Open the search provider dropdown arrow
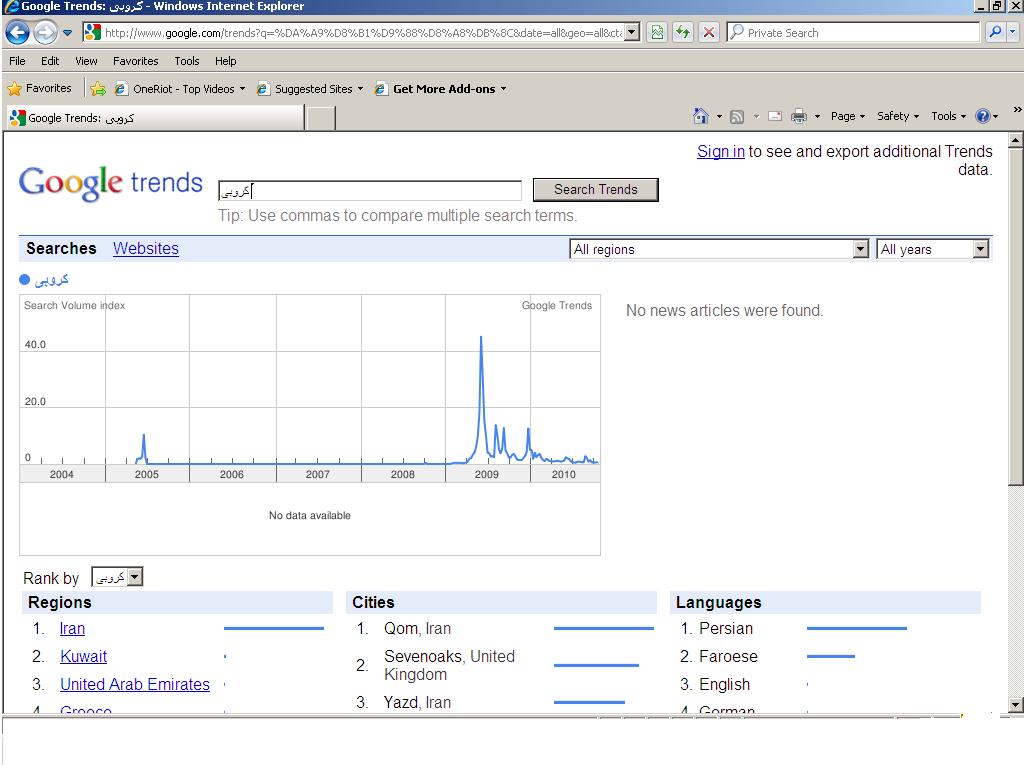1024x768 pixels. click(1012, 32)
